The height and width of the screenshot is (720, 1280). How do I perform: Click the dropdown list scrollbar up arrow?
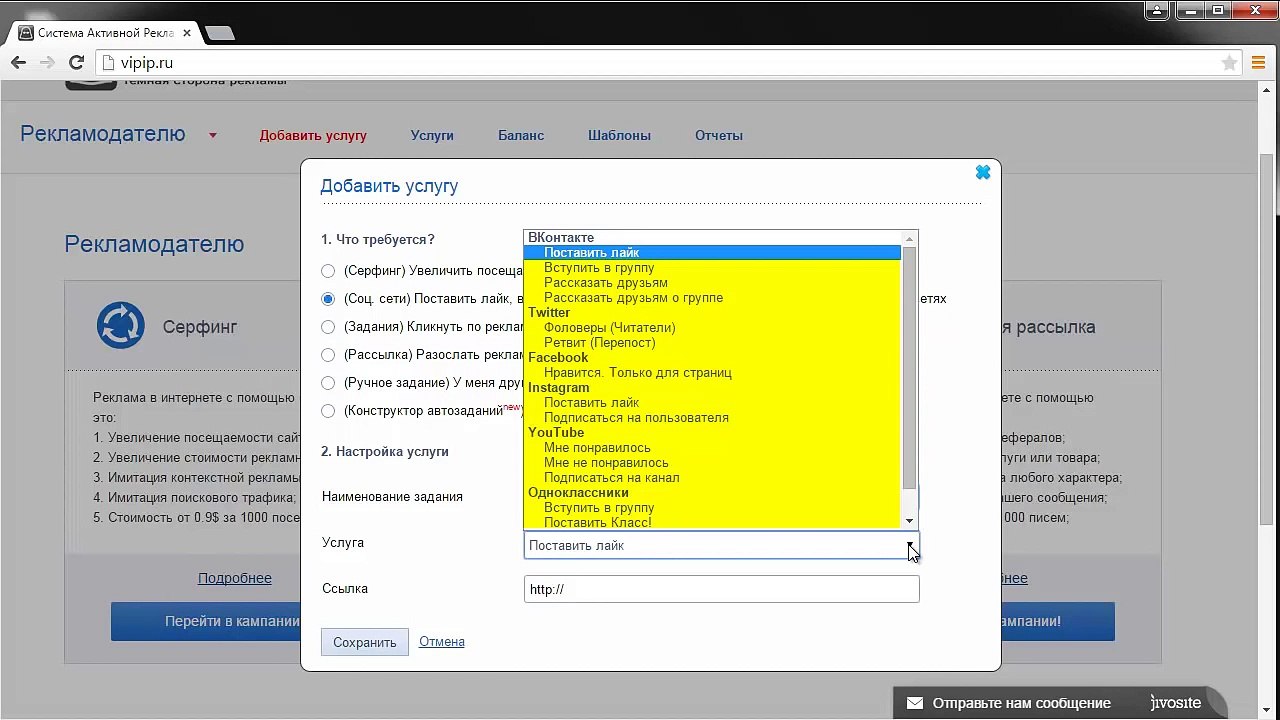click(x=909, y=238)
